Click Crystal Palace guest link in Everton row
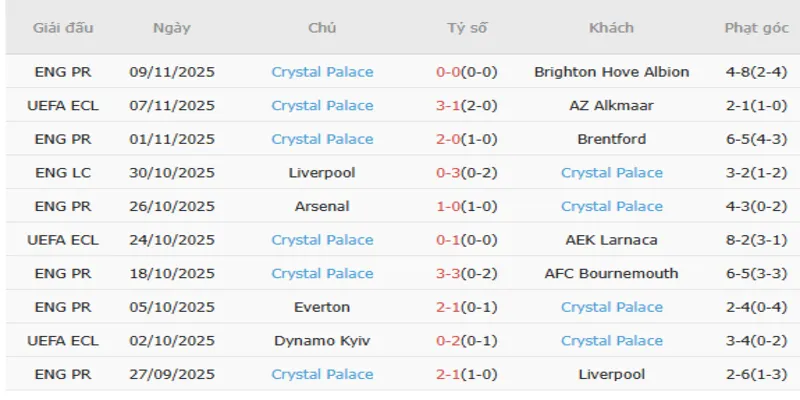Screen dimensions: 800x400 [x=611, y=307]
